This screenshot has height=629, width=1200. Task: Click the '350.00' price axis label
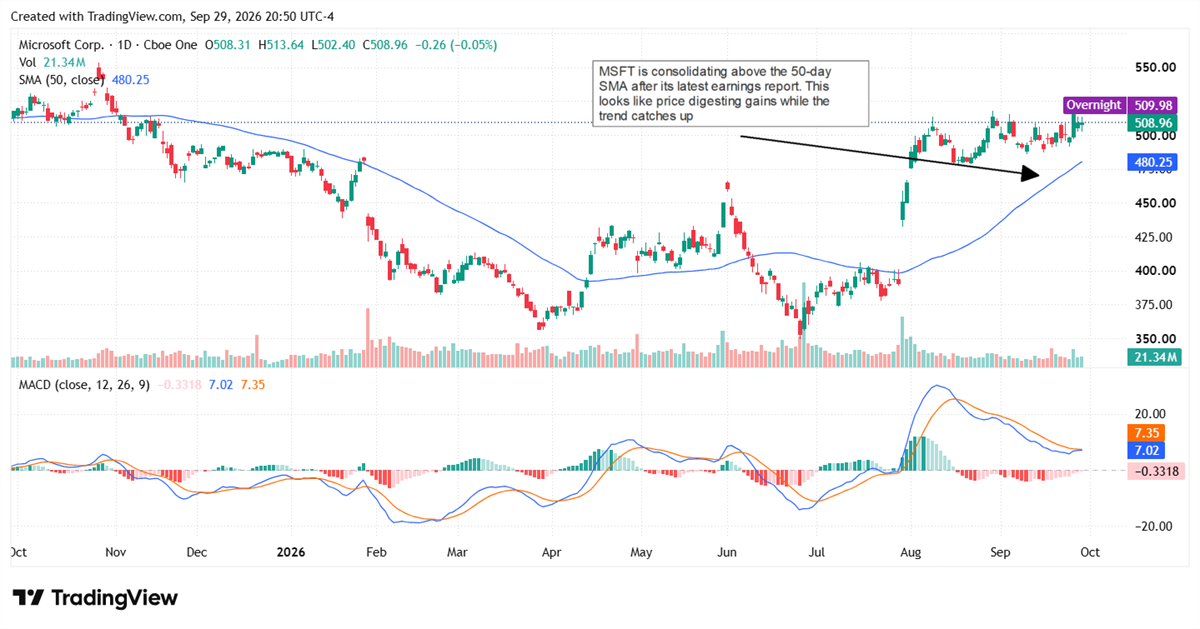pyautogui.click(x=1153, y=338)
